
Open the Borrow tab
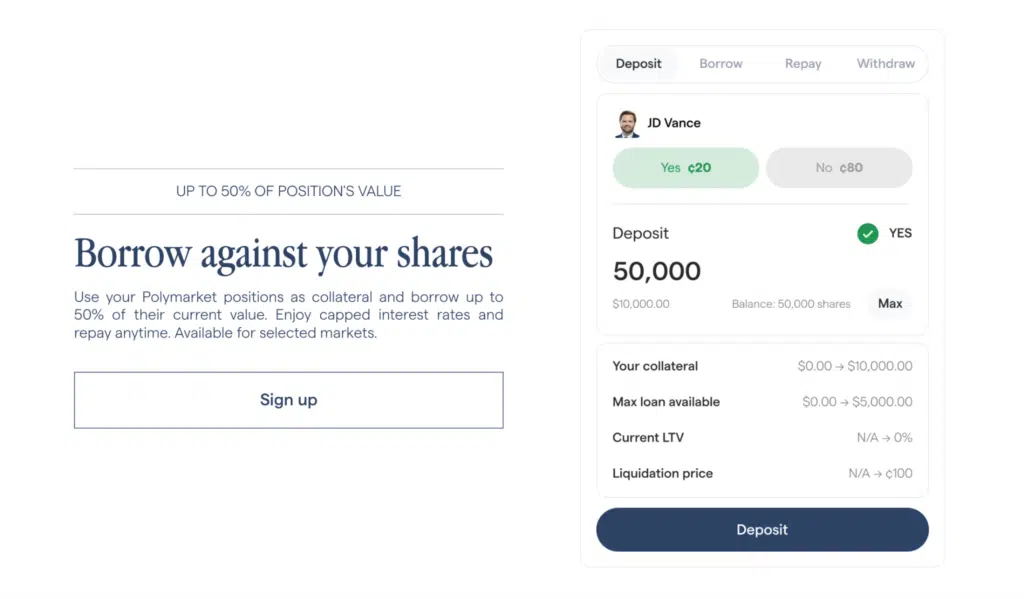721,64
